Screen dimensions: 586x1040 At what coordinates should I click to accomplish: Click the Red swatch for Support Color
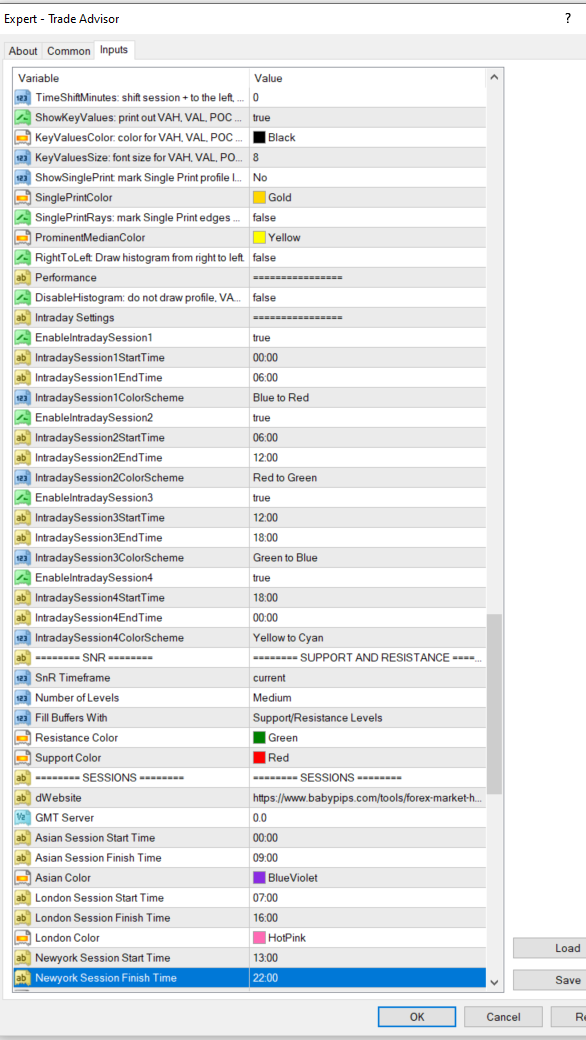tap(259, 757)
